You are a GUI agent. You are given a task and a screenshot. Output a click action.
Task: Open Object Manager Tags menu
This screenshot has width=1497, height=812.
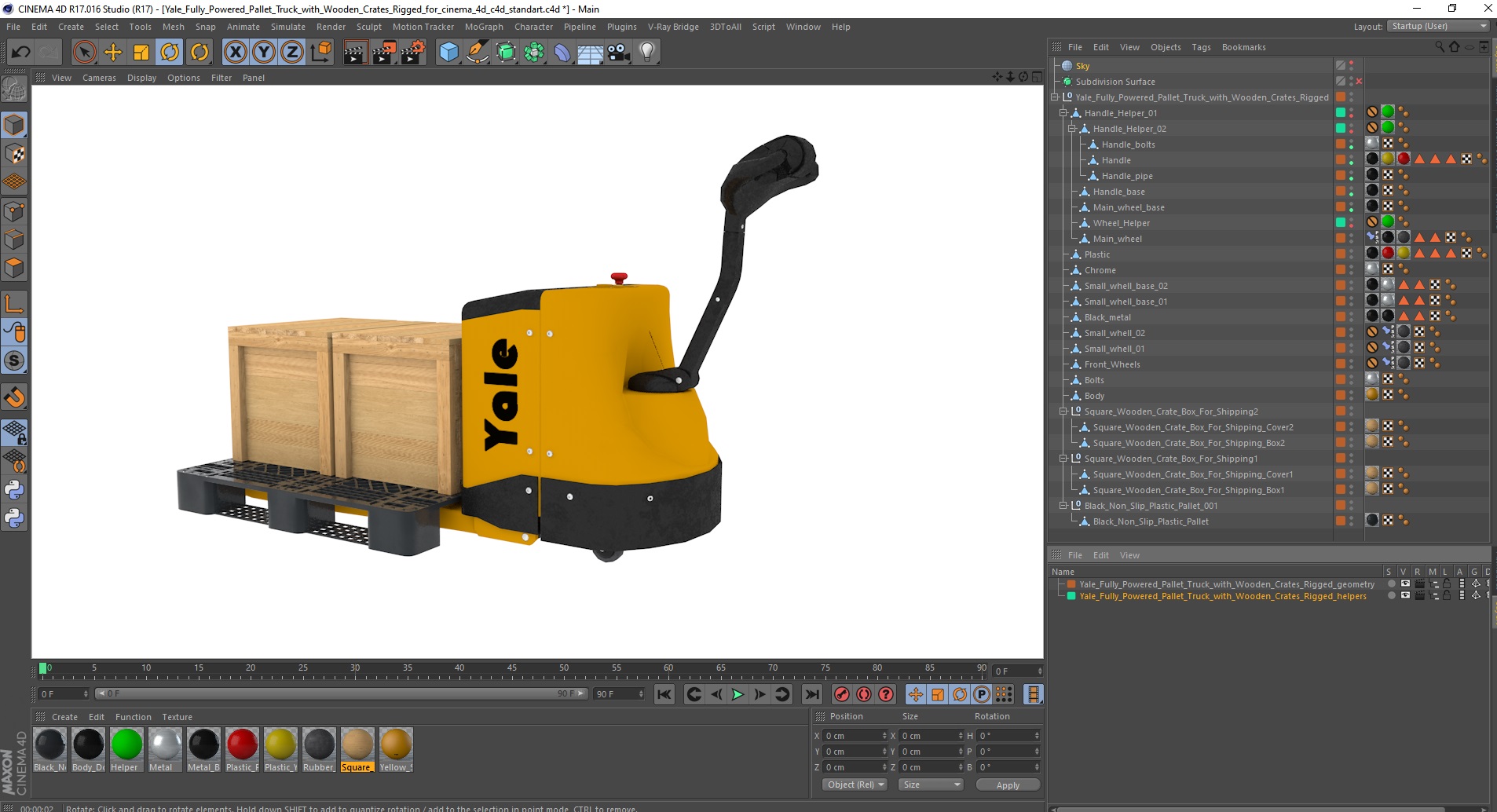pyautogui.click(x=1201, y=47)
